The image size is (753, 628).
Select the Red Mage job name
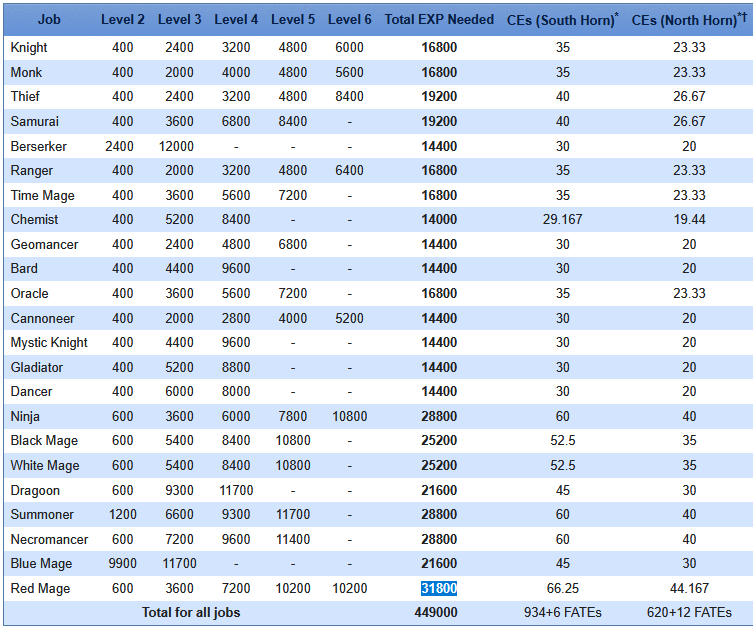click(40, 588)
